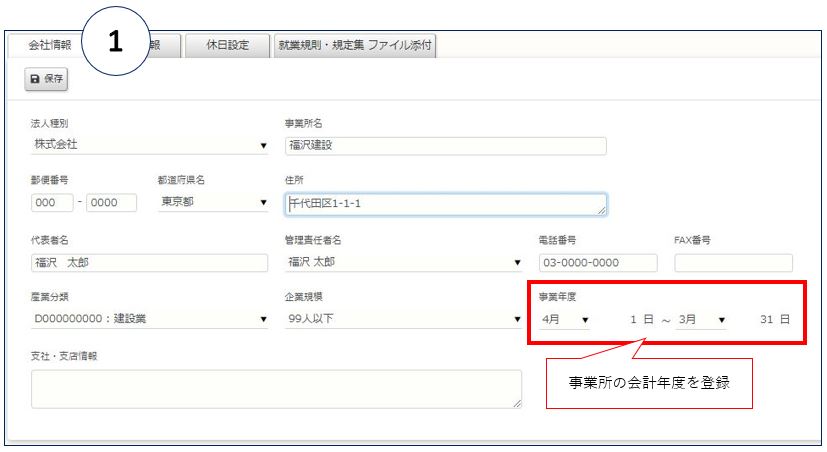Click the 電話番号 field

(x=597, y=263)
